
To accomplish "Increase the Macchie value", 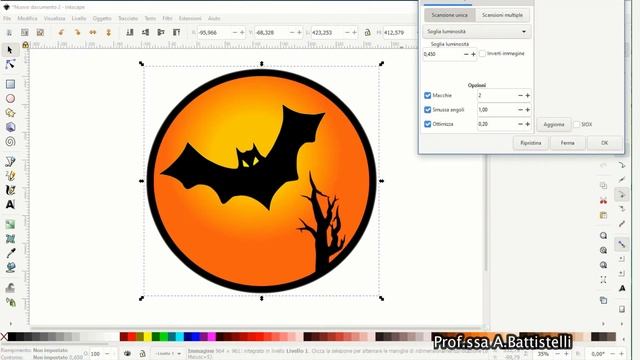I will pos(527,96).
